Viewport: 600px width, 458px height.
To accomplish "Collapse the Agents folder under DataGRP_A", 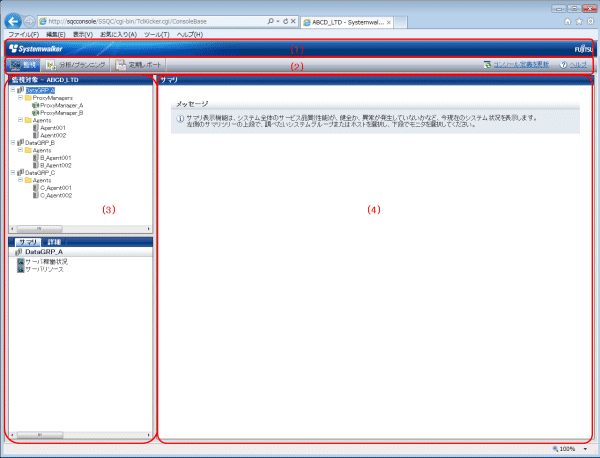I will coord(20,120).
